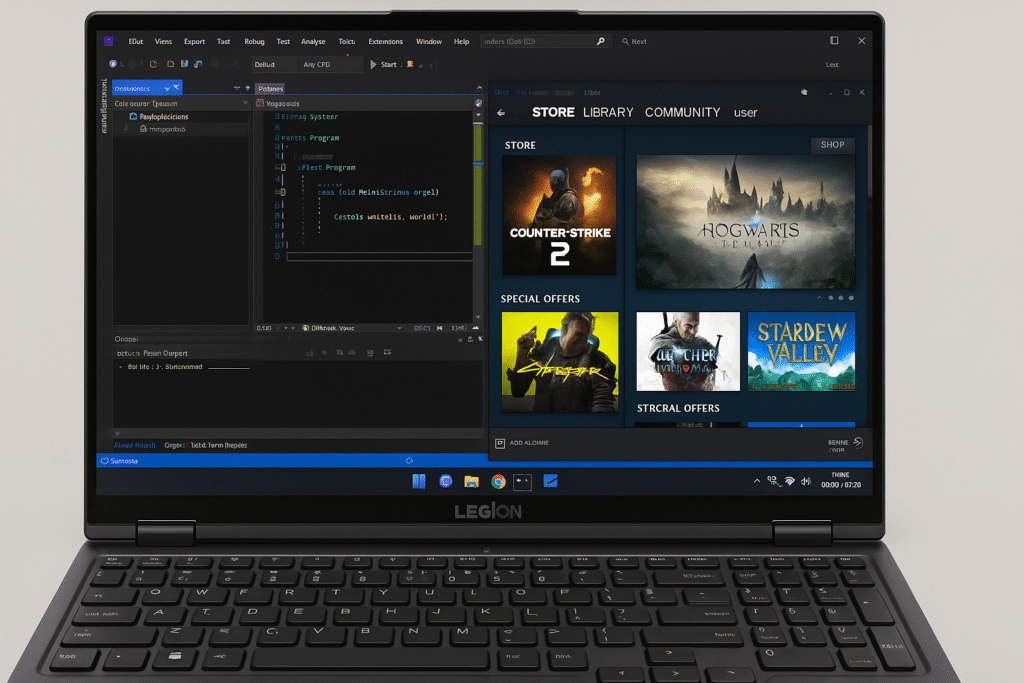Select the mmpontris tree item

(x=163, y=129)
